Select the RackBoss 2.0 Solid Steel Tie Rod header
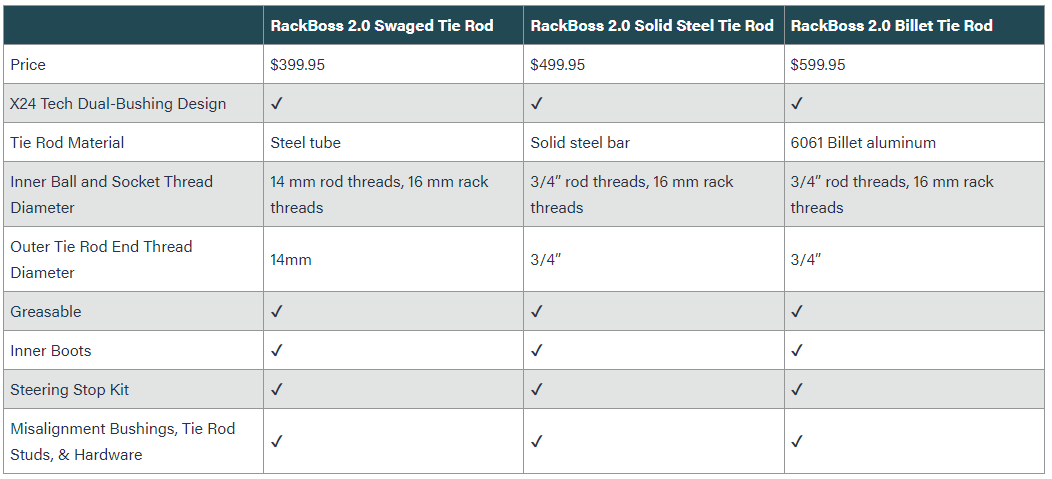 (x=652, y=25)
